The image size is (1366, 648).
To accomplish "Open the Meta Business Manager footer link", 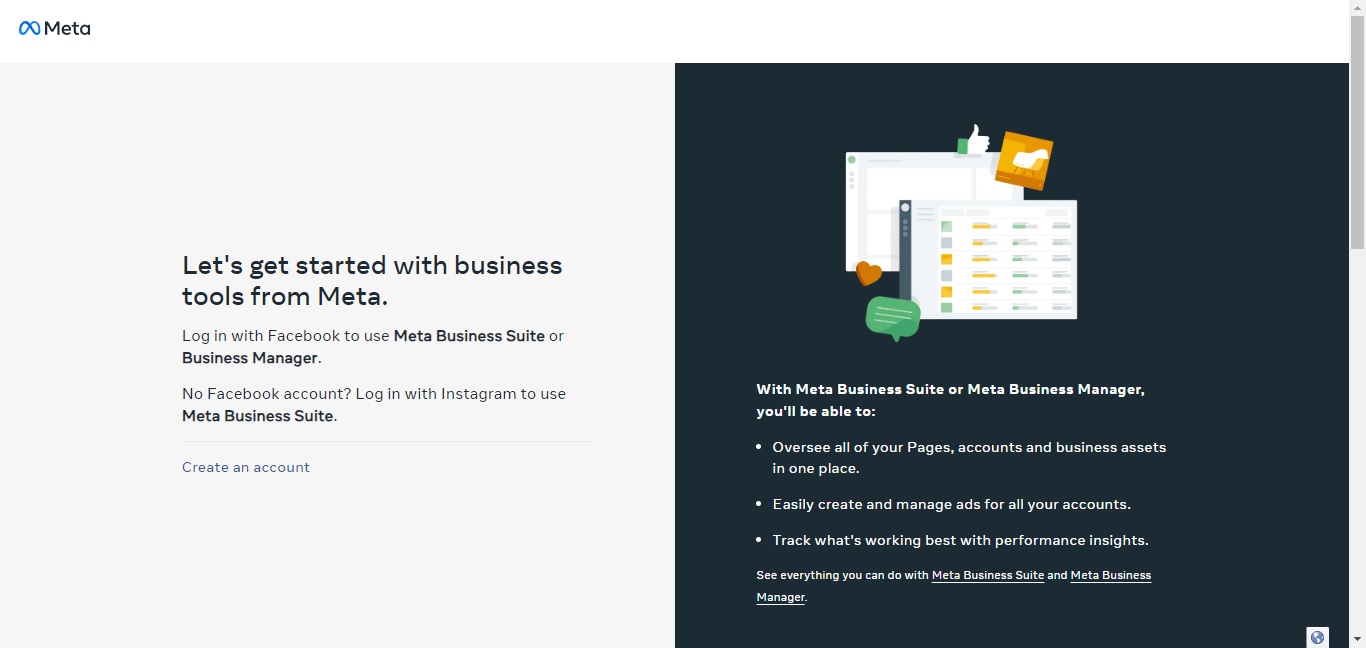I will click(x=954, y=586).
